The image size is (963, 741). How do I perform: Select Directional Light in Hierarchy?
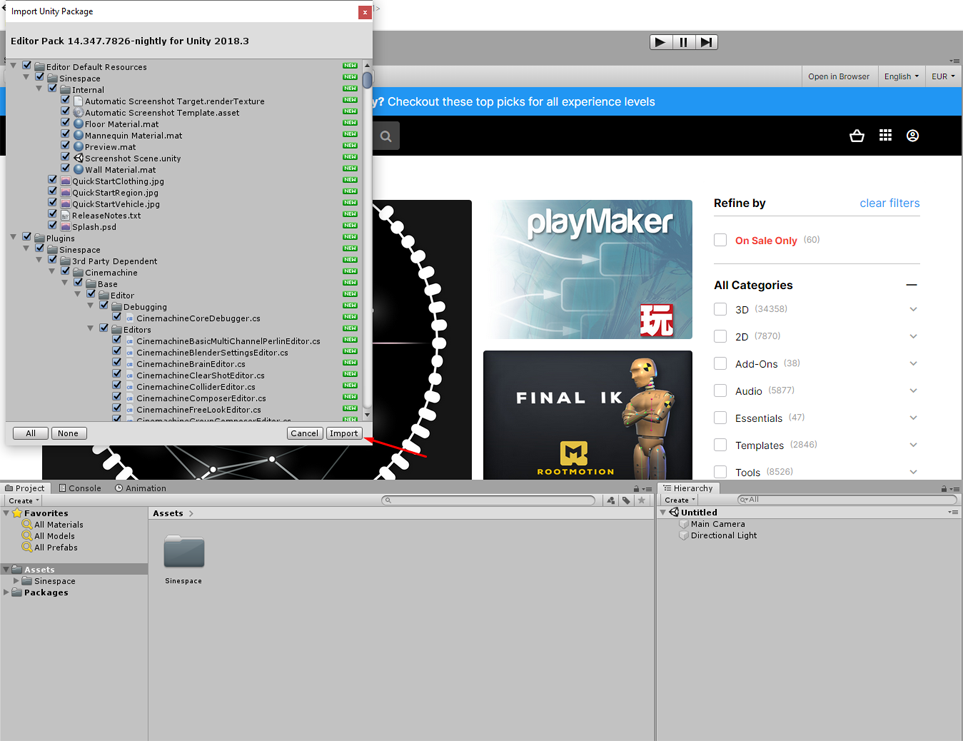pyautogui.click(x=718, y=535)
